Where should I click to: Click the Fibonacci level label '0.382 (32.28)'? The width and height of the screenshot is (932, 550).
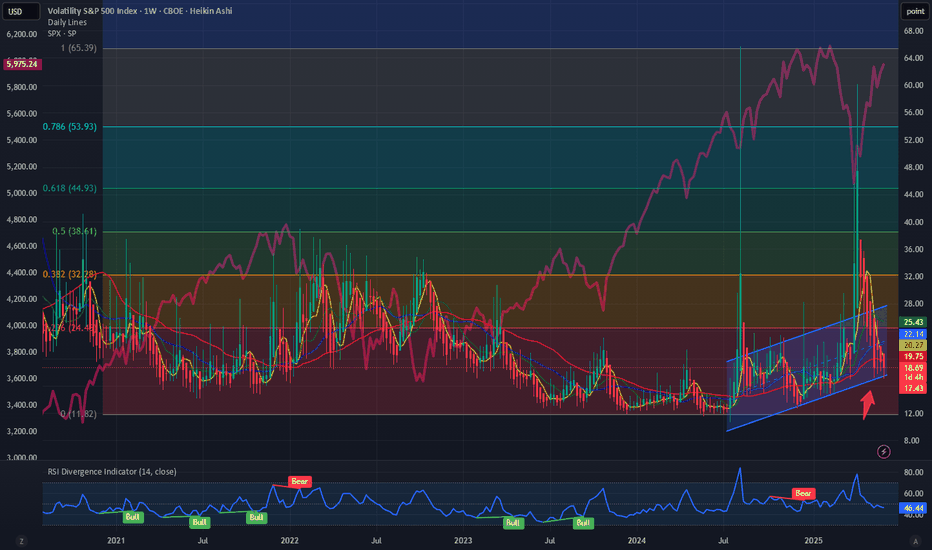click(70, 274)
